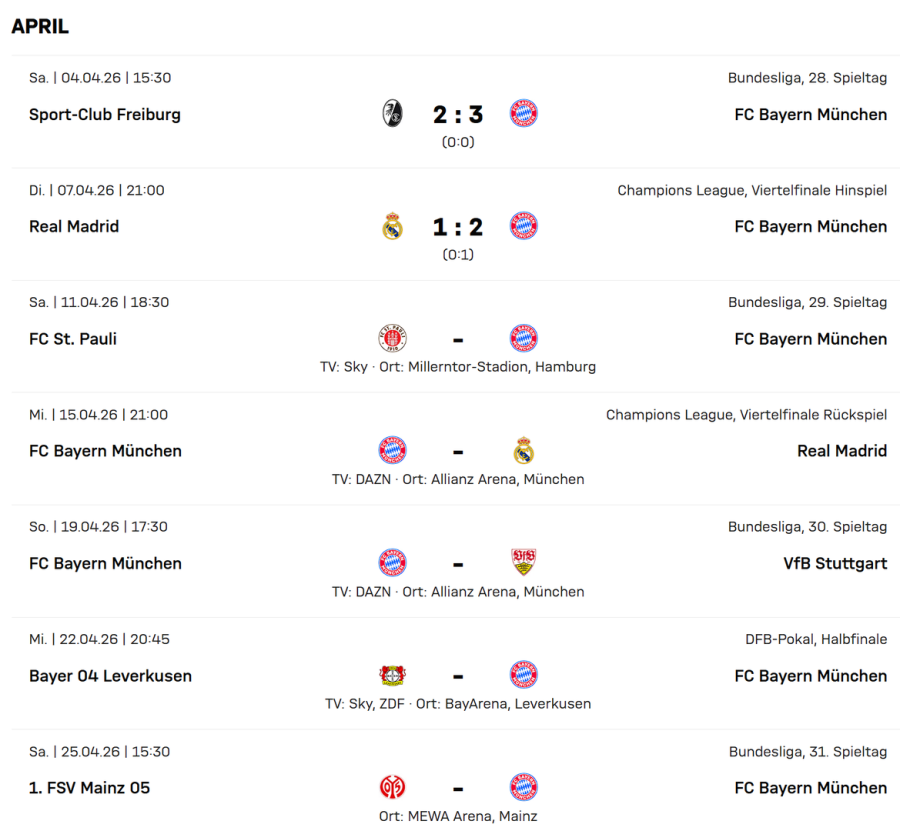Select the FC St. Pauli crest

tap(392, 338)
